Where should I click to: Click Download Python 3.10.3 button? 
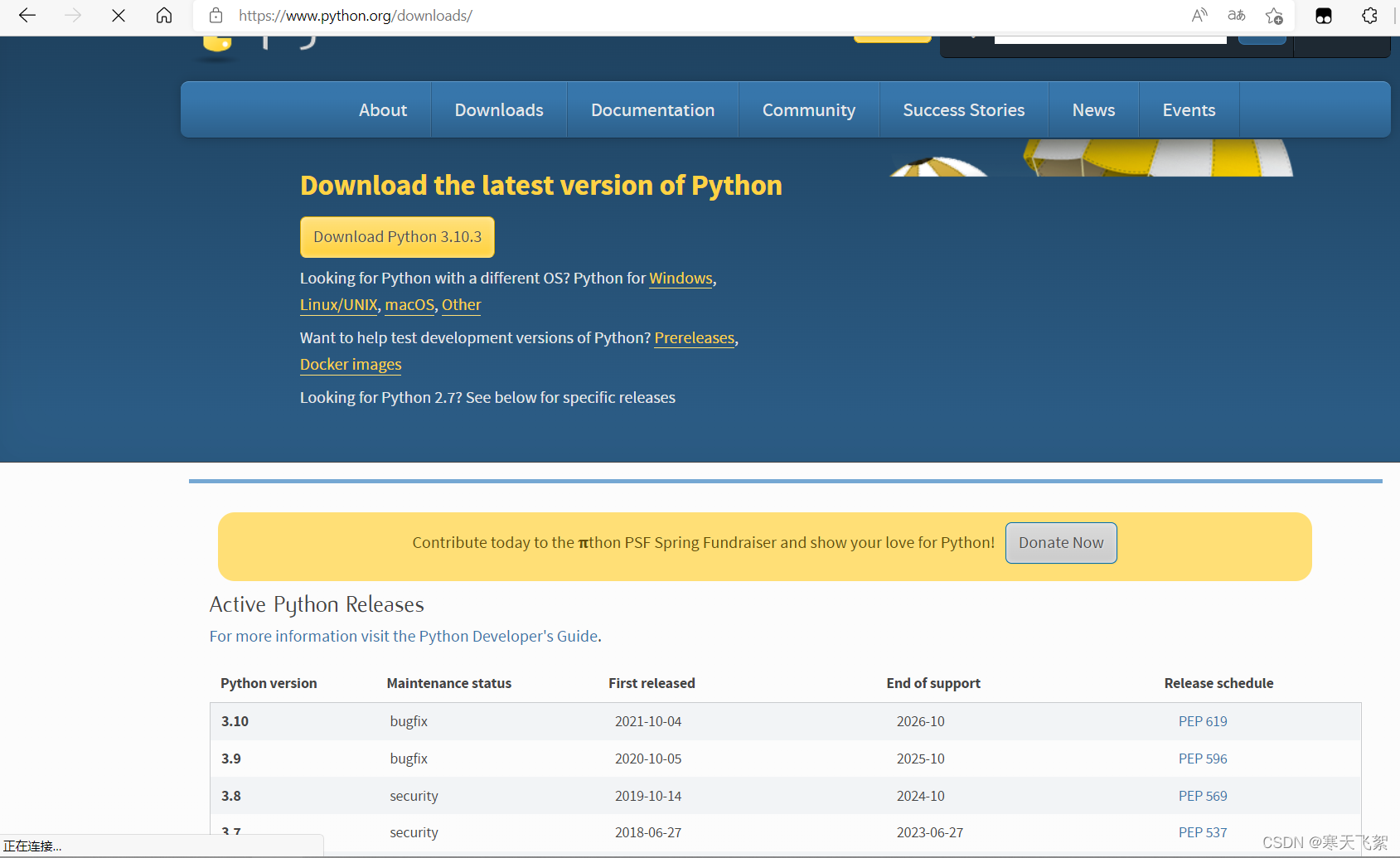397,237
